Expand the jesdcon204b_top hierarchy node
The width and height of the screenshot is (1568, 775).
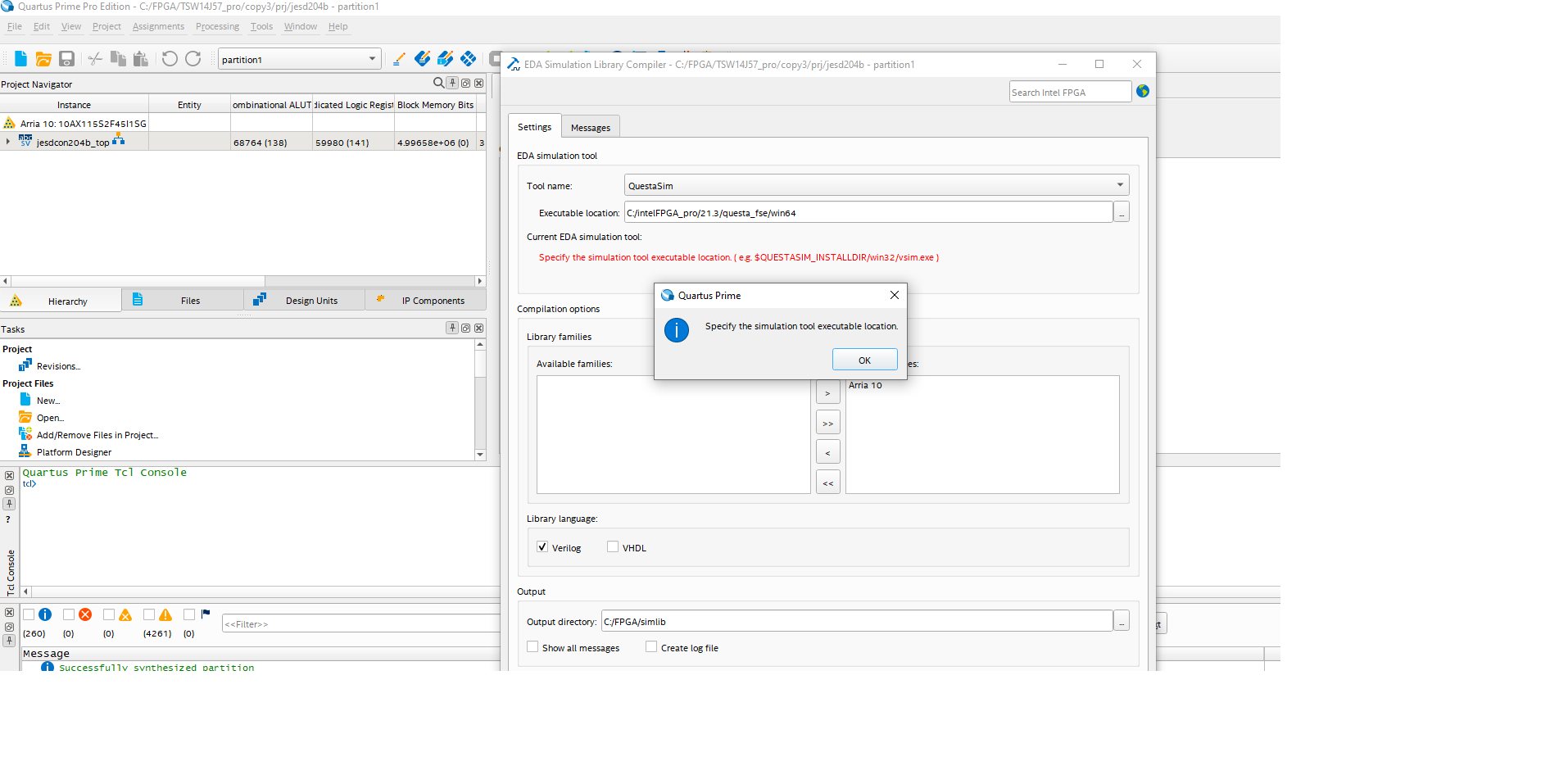coord(8,142)
